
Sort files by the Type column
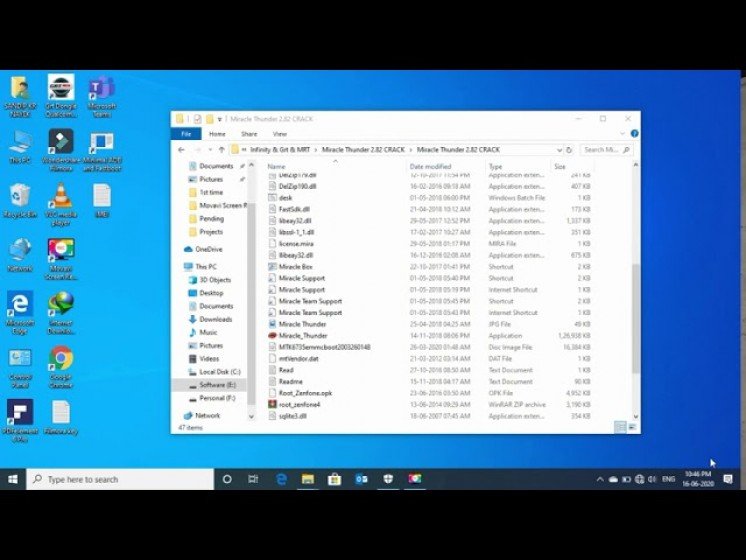(x=518, y=167)
